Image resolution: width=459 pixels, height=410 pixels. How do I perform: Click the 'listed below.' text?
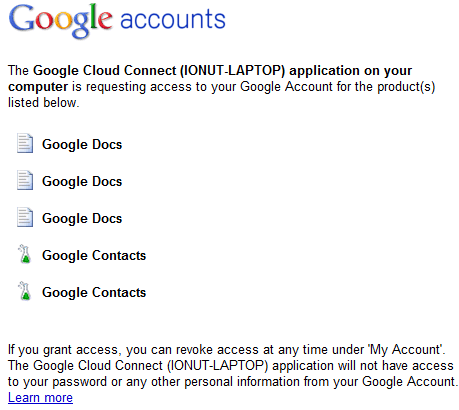click(44, 103)
